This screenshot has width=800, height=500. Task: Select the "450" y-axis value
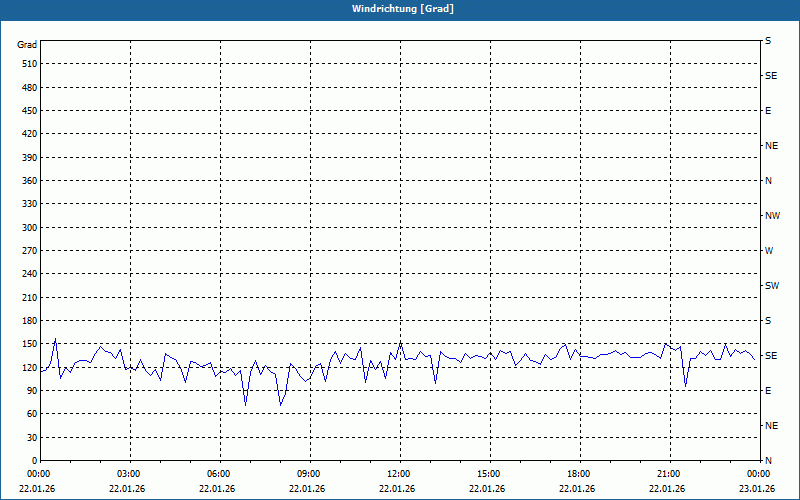pyautogui.click(x=30, y=111)
